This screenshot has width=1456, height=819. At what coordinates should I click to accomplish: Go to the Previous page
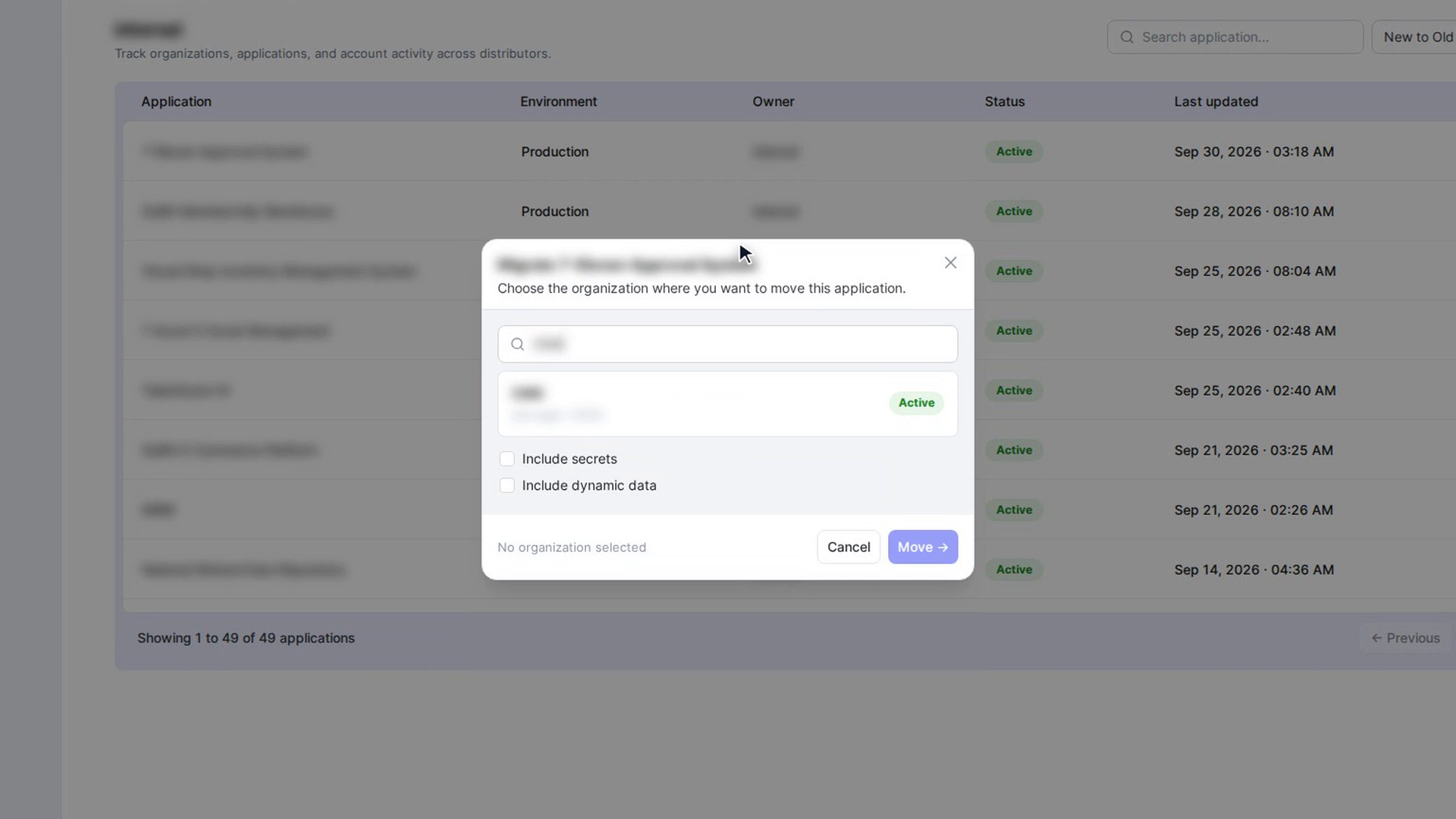[x=1405, y=639]
